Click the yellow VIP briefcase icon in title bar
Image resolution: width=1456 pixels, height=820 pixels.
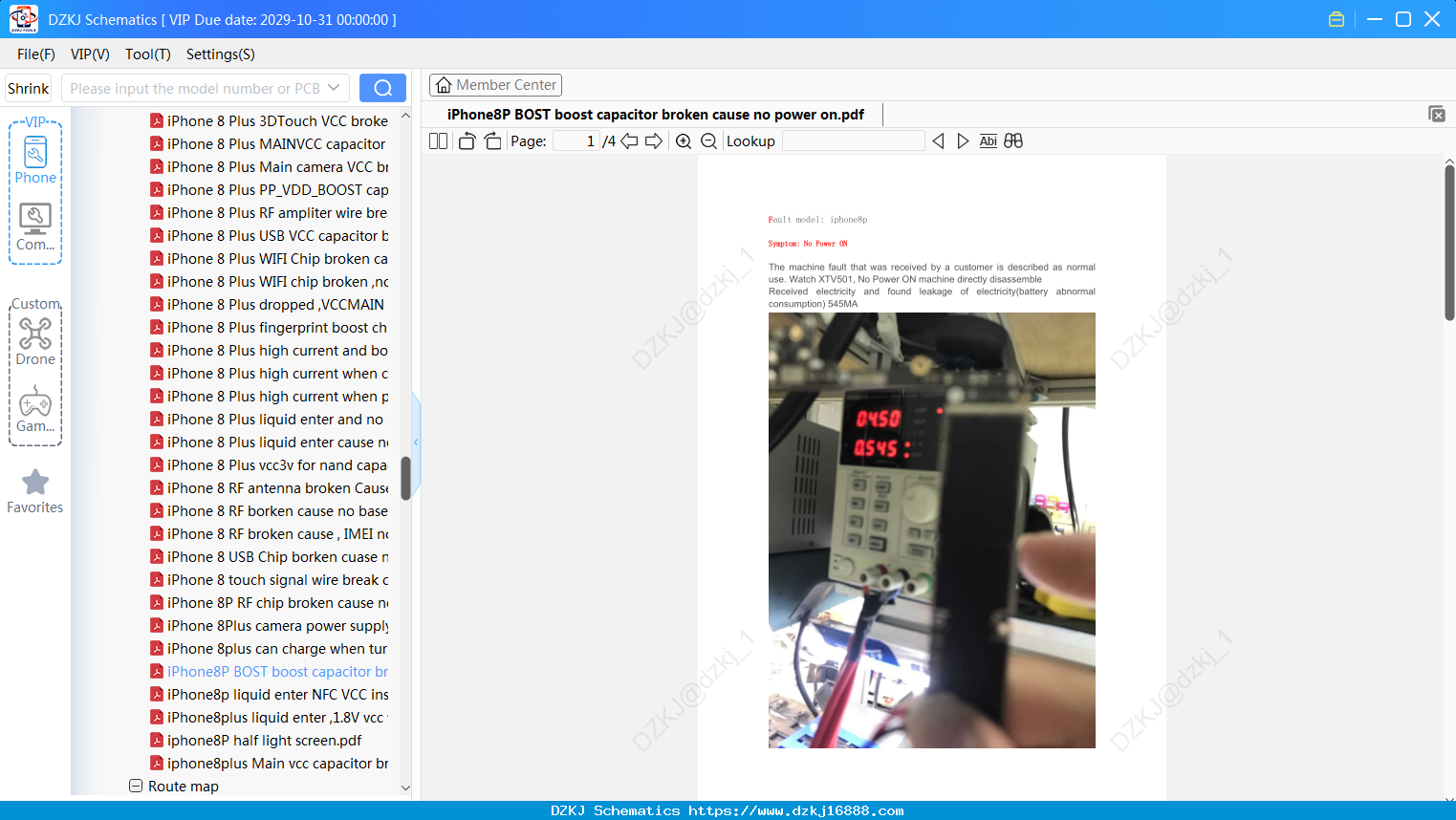pyautogui.click(x=1336, y=19)
